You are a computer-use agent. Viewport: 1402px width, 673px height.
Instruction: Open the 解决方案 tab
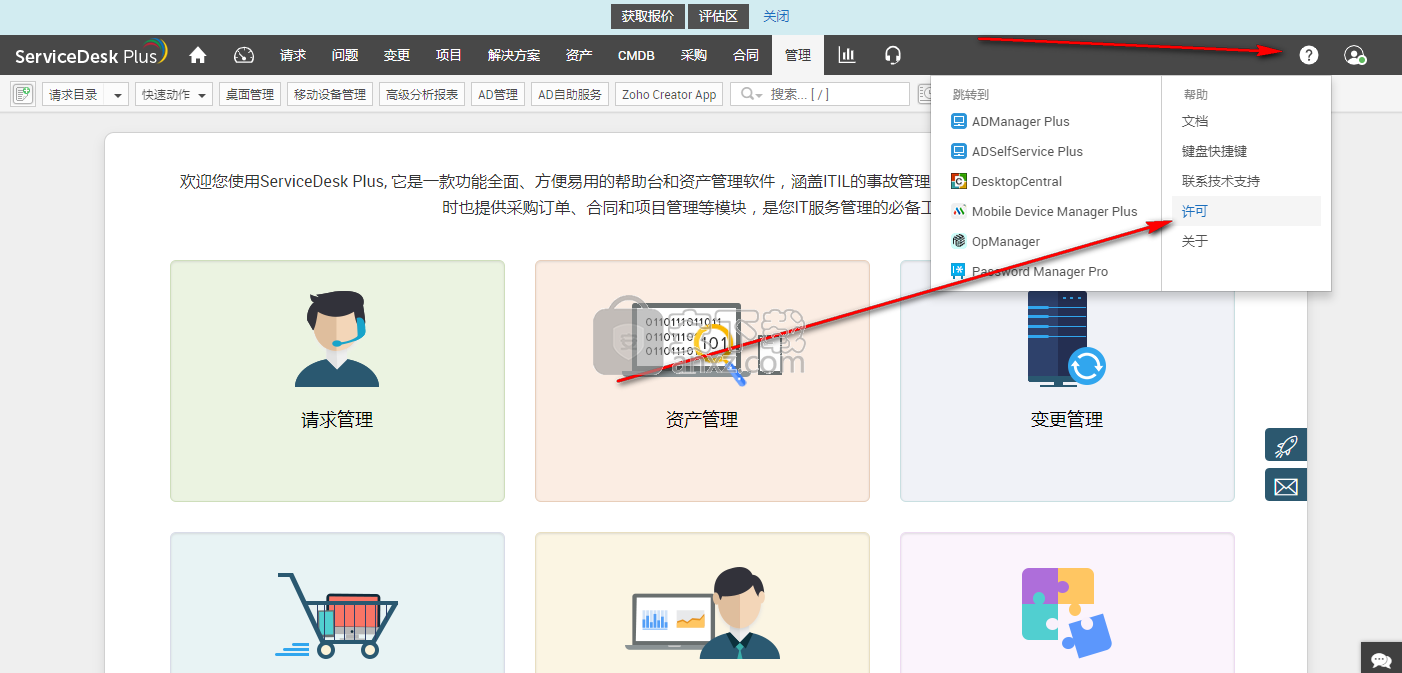coord(514,55)
